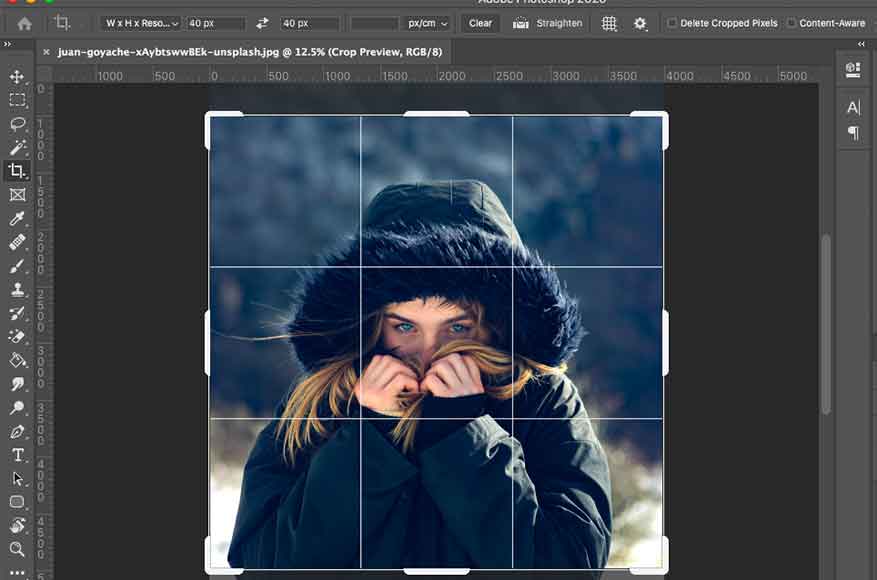Select the Rectangular Marquee tool
The image size is (877, 580).
click(17, 100)
